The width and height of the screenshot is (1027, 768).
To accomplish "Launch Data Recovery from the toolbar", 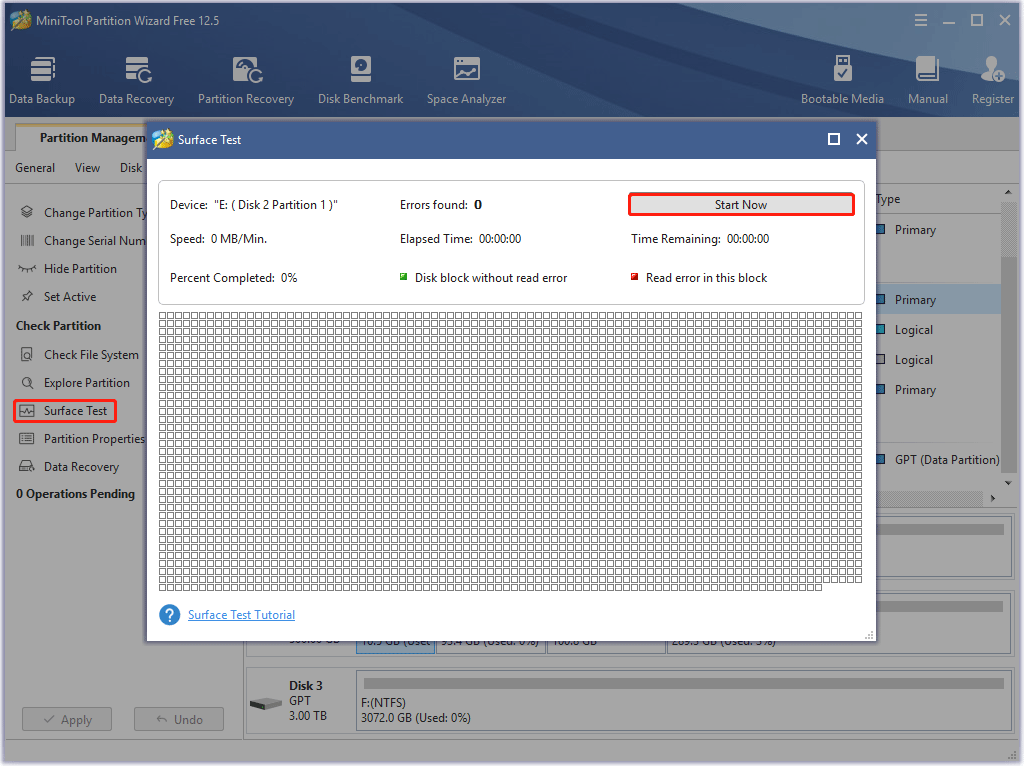I will pos(137,80).
